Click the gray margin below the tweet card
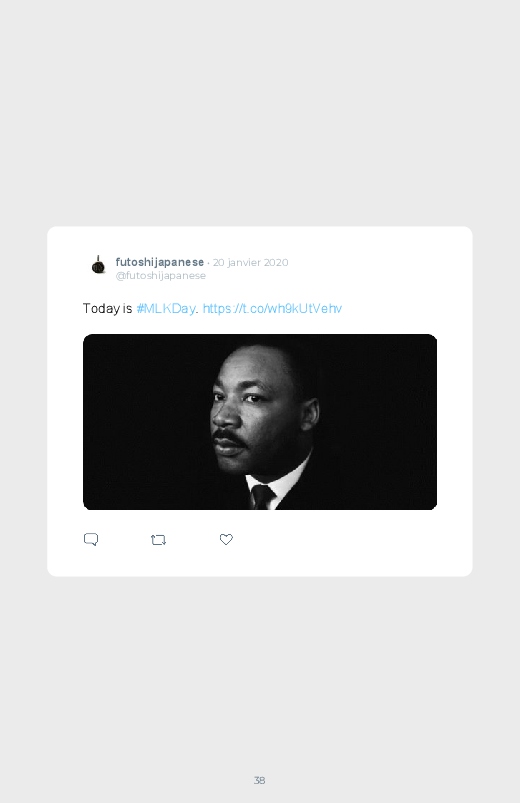 [x=260, y=666]
